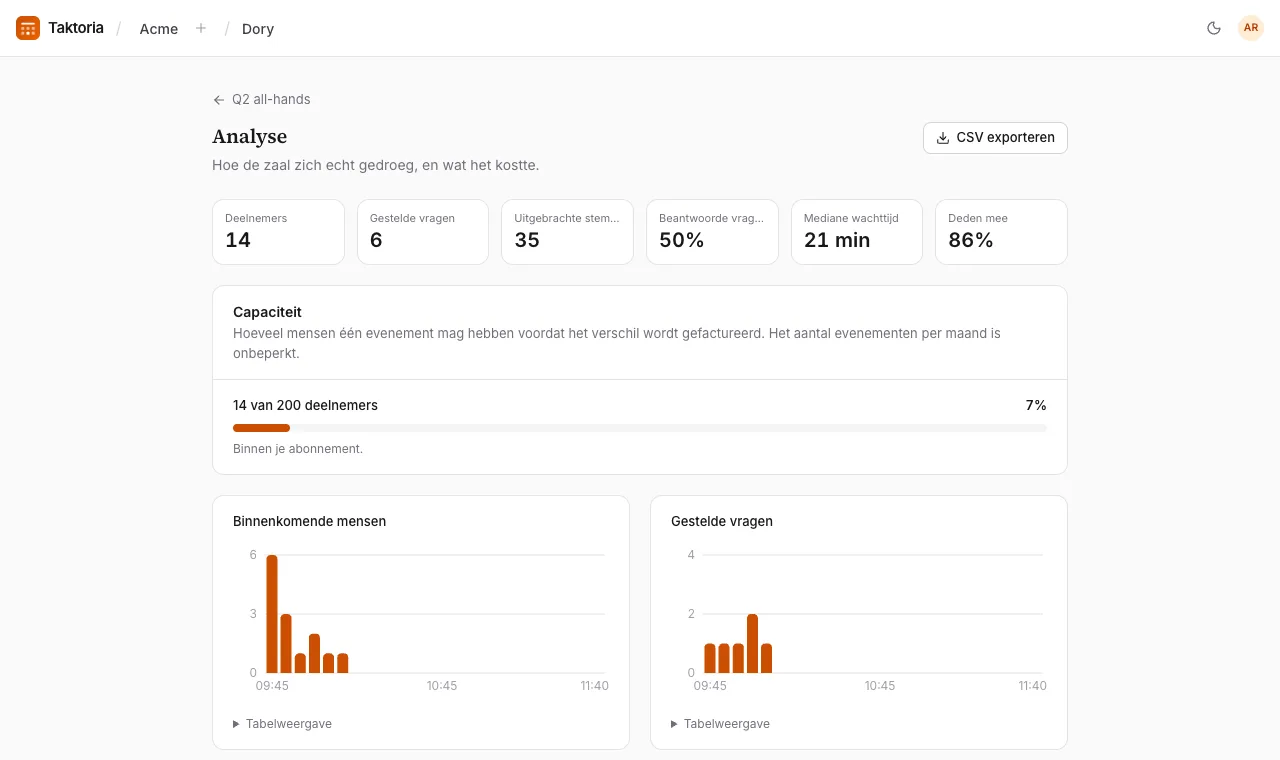Open the Acme workspace breadcrumb
The width and height of the screenshot is (1280, 760).
(x=159, y=29)
